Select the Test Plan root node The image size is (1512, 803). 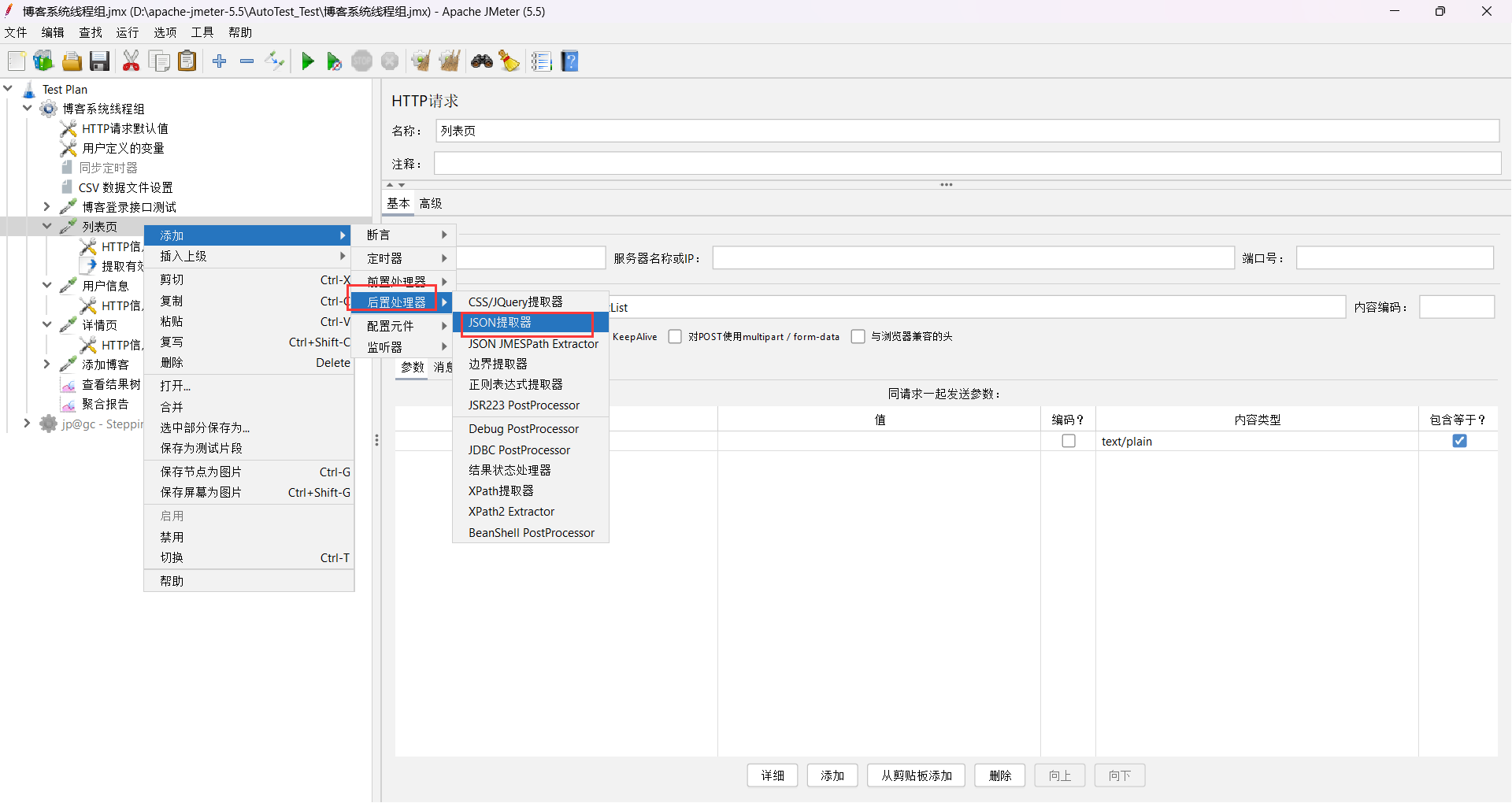tap(65, 90)
